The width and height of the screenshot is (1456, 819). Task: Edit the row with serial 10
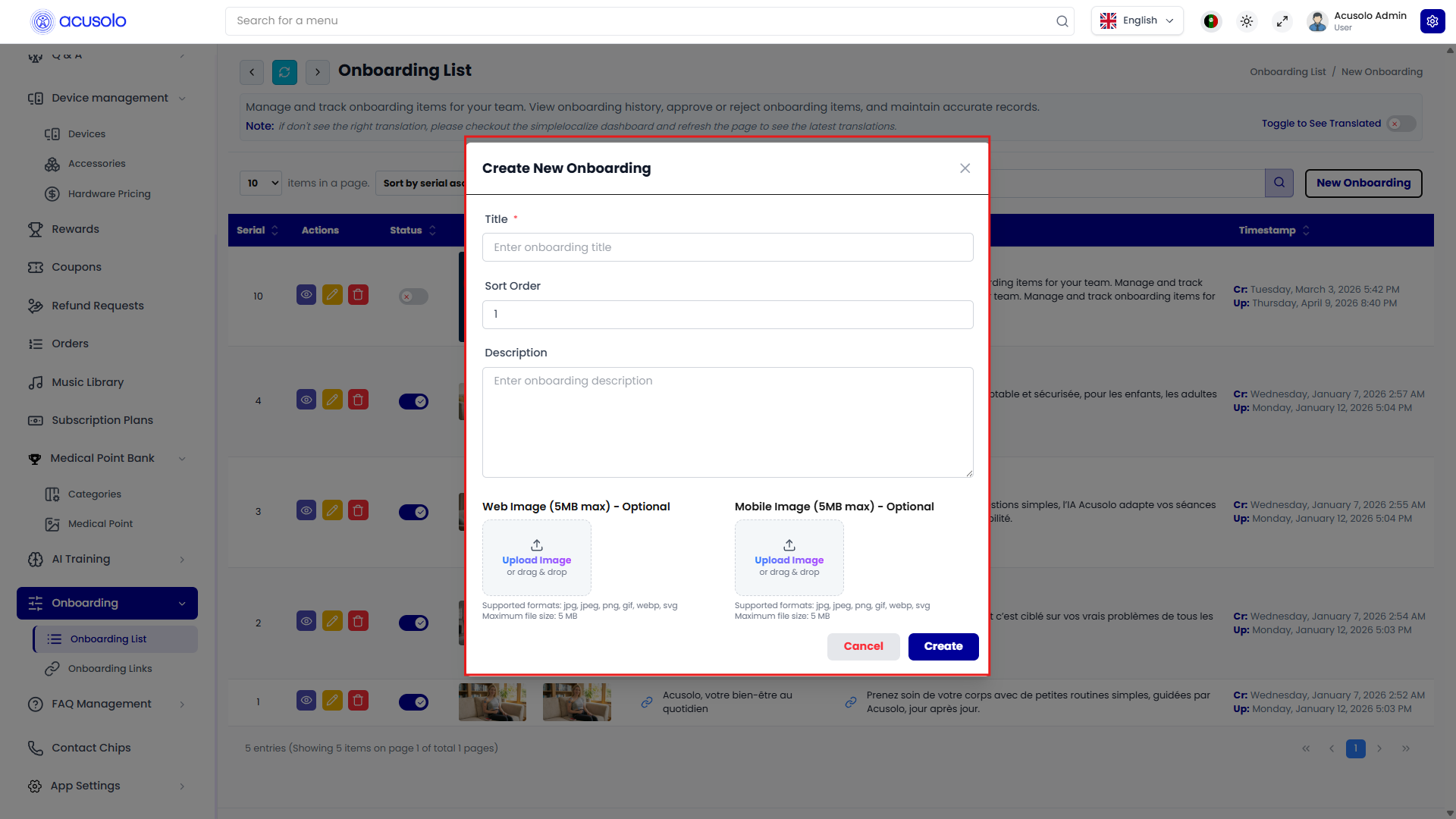point(332,295)
